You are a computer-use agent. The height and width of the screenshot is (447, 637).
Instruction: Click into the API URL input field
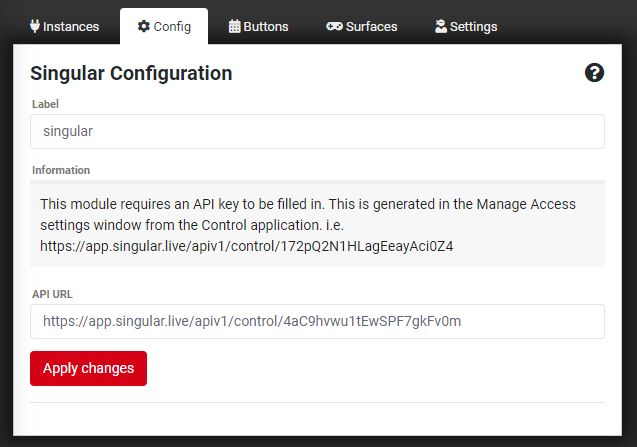coord(317,321)
